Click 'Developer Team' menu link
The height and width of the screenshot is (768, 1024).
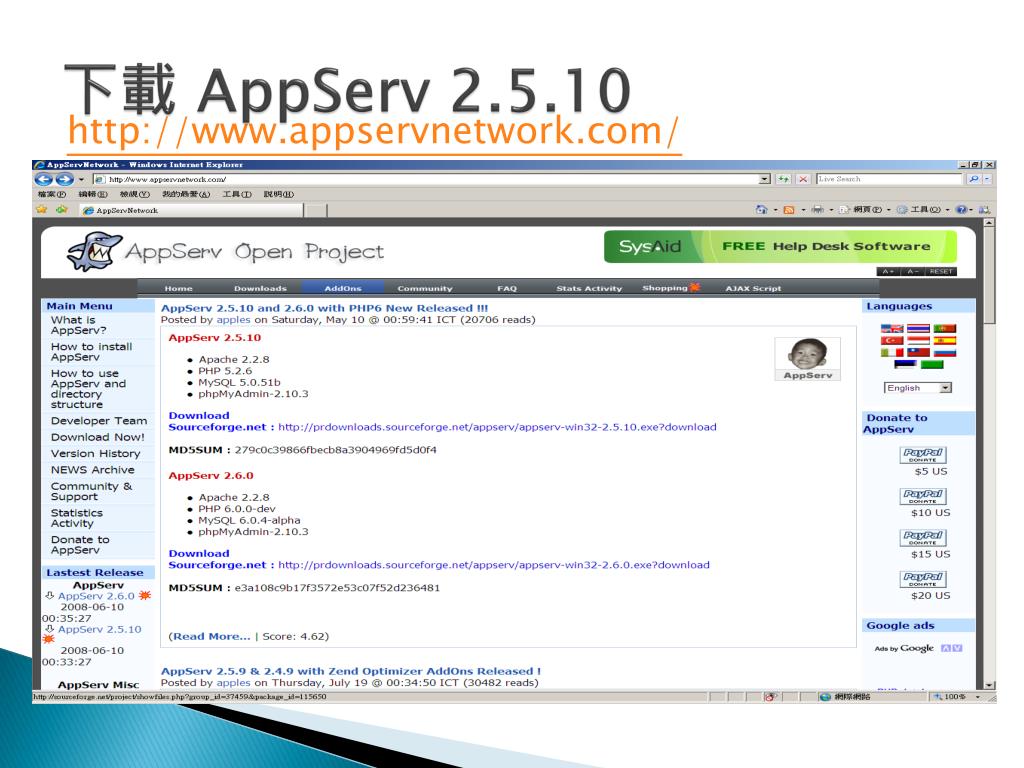pyautogui.click(x=99, y=421)
